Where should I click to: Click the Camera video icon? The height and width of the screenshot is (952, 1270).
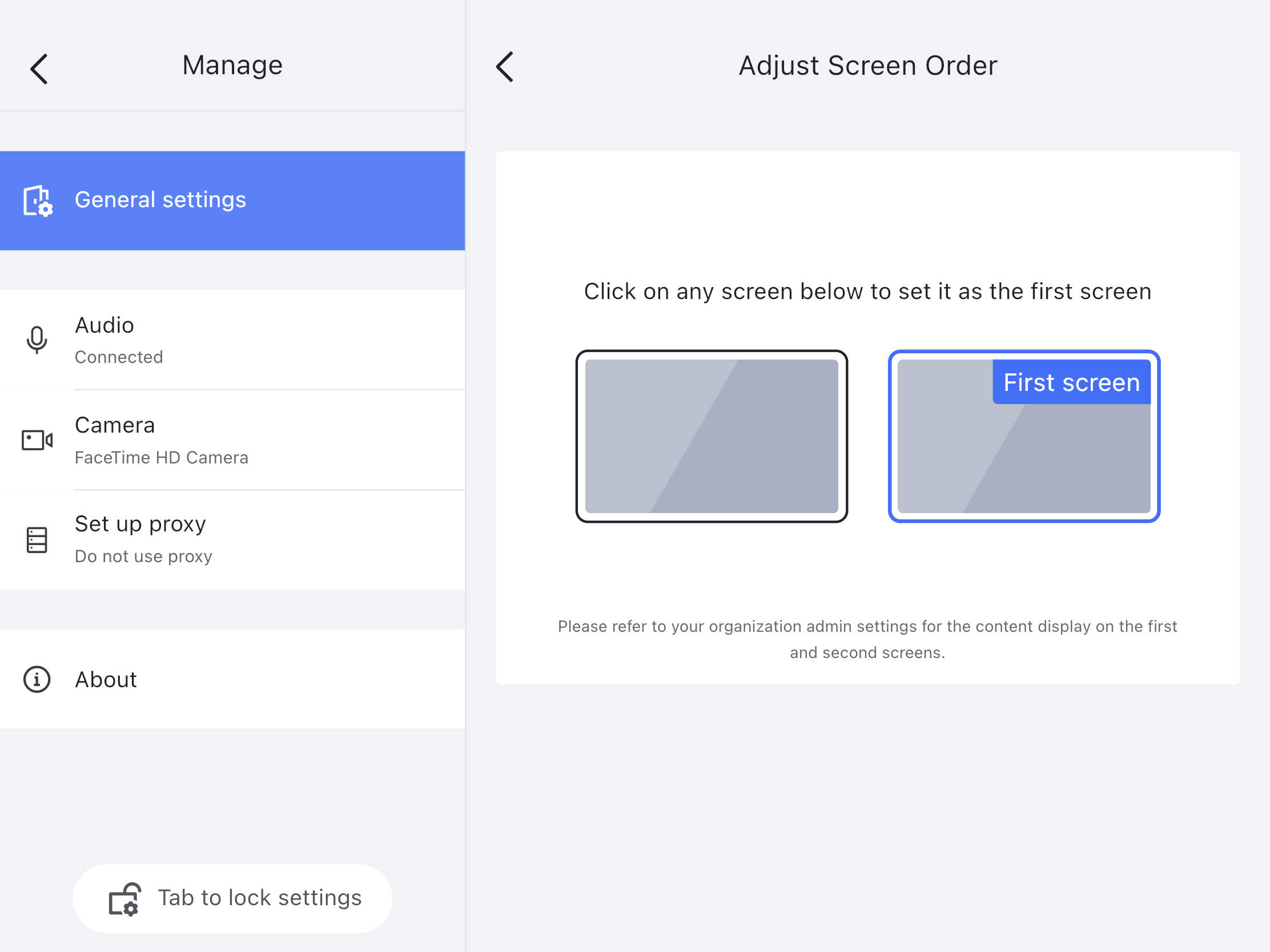point(37,440)
